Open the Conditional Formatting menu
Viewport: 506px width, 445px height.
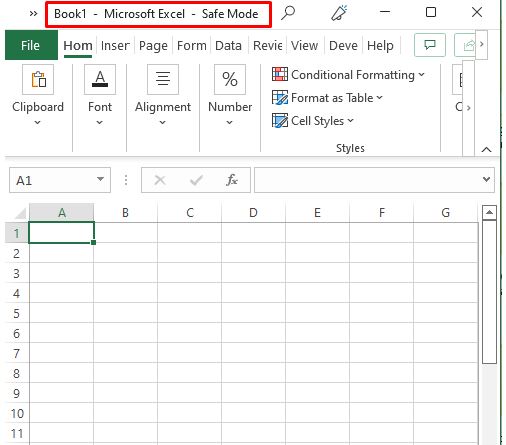(x=348, y=75)
